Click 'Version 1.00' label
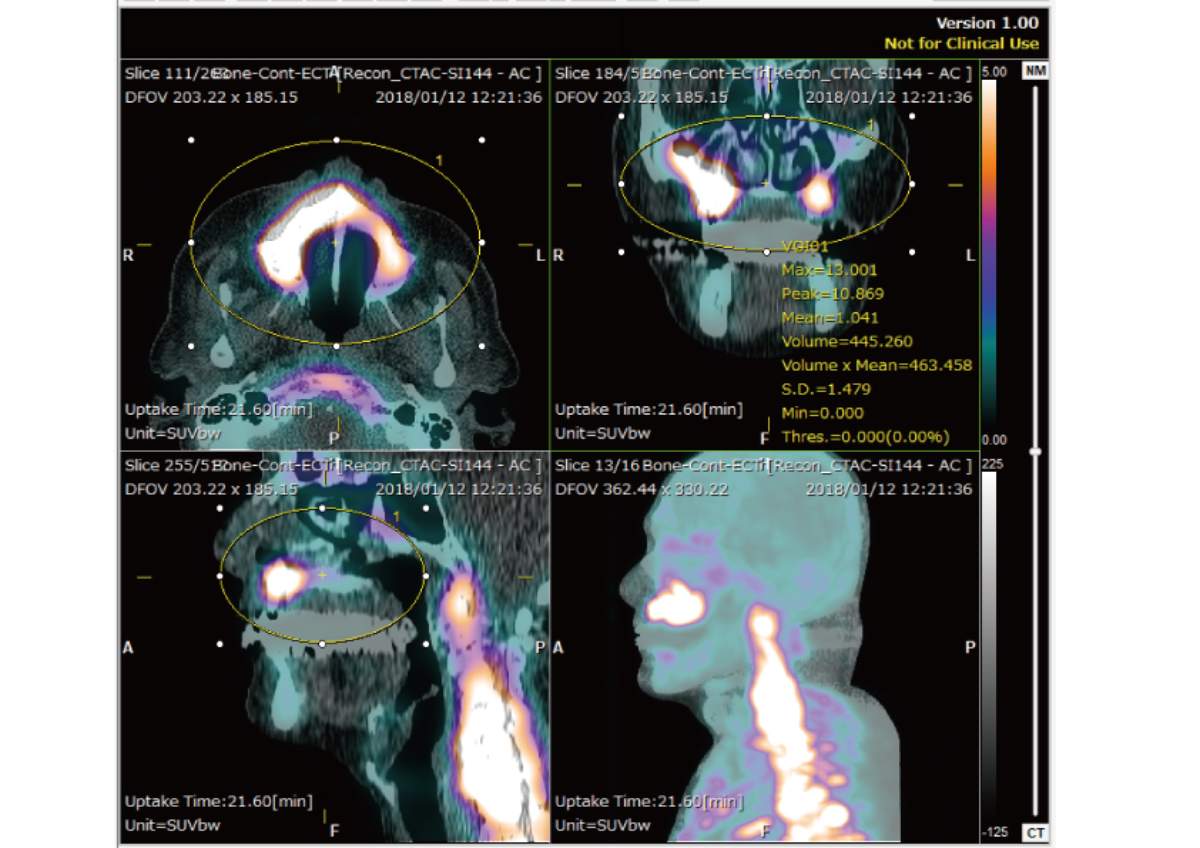This screenshot has width=1200, height=848. 987,23
